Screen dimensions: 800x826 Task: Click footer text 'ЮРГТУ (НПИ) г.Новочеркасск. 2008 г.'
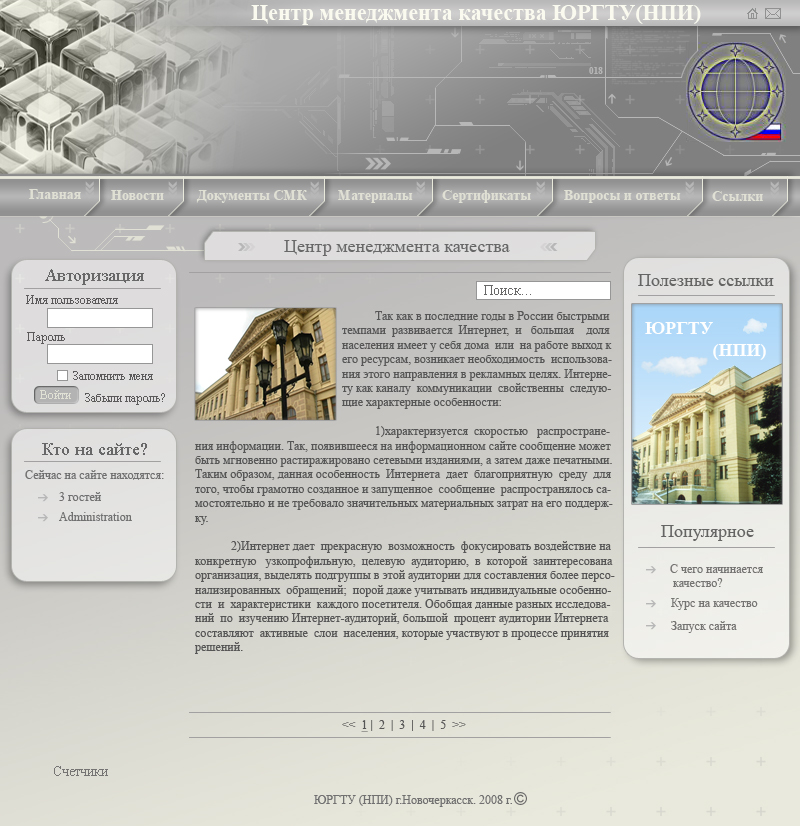pos(413,800)
